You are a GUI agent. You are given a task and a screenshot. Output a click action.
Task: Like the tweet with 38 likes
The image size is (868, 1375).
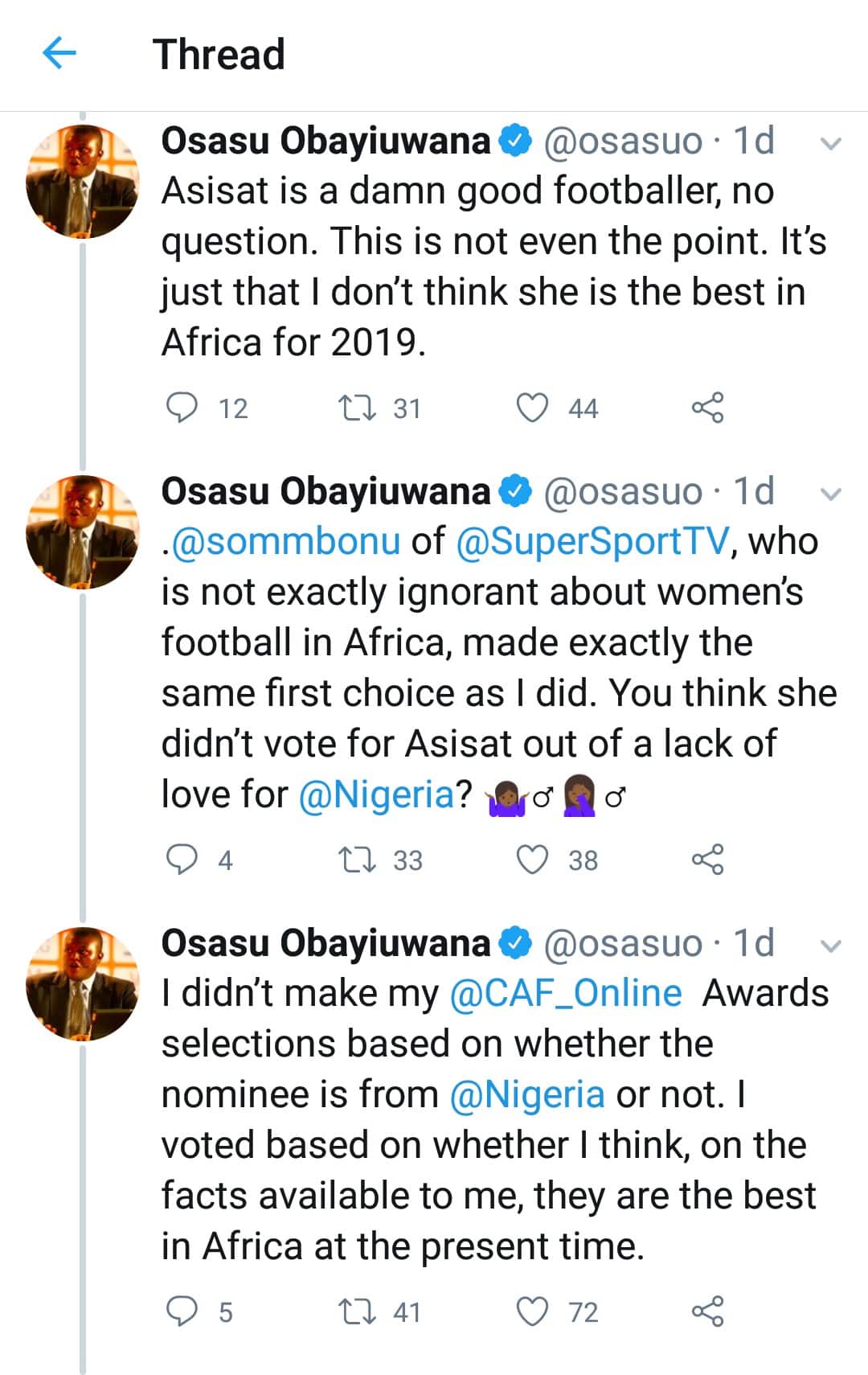coord(532,860)
